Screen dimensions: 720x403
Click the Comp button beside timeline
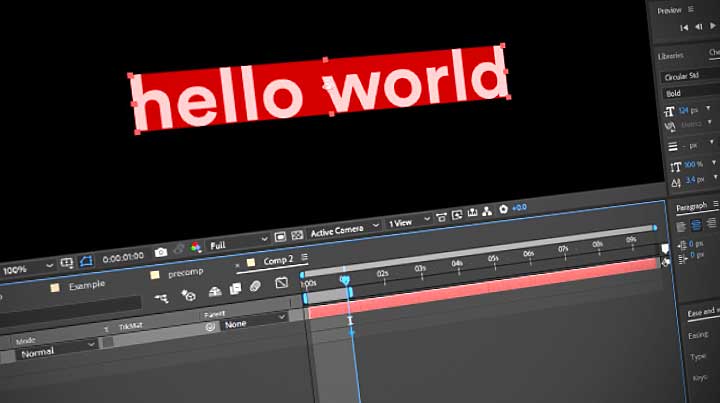[x=665, y=262]
